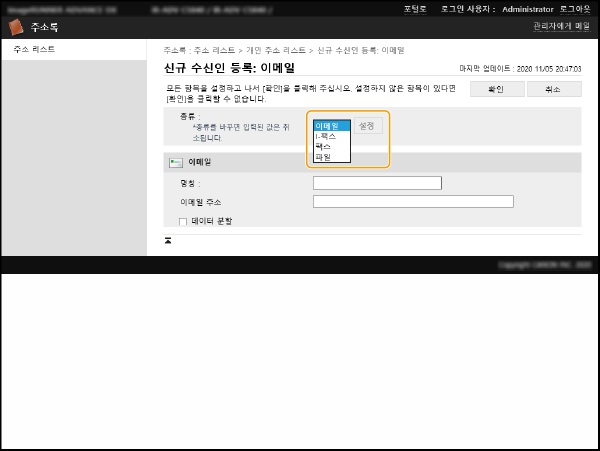Image resolution: width=600 pixels, height=451 pixels.
Task: Click the scroll-to-top arrow icon
Action: (x=168, y=241)
